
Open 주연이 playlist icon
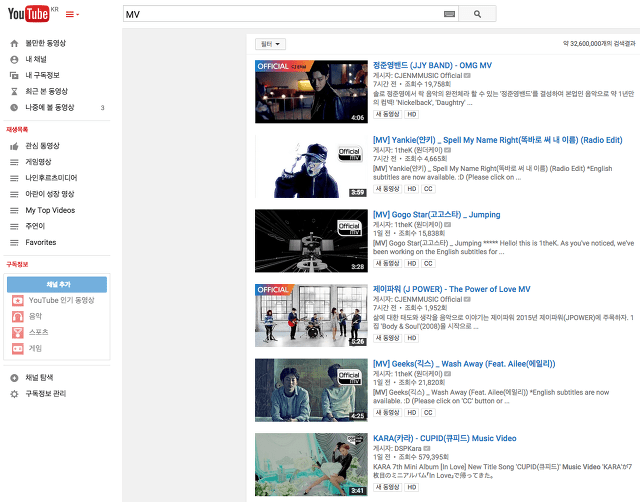(14, 227)
